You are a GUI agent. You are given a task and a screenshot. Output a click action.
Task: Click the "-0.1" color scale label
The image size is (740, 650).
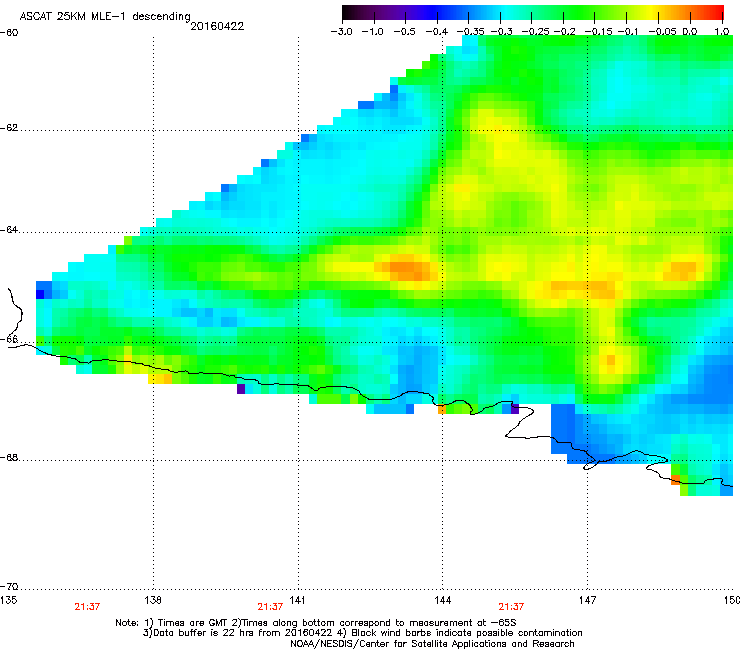628,32
